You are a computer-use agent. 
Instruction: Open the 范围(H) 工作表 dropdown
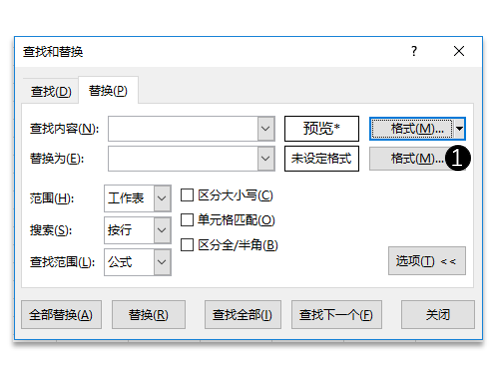tap(162, 198)
